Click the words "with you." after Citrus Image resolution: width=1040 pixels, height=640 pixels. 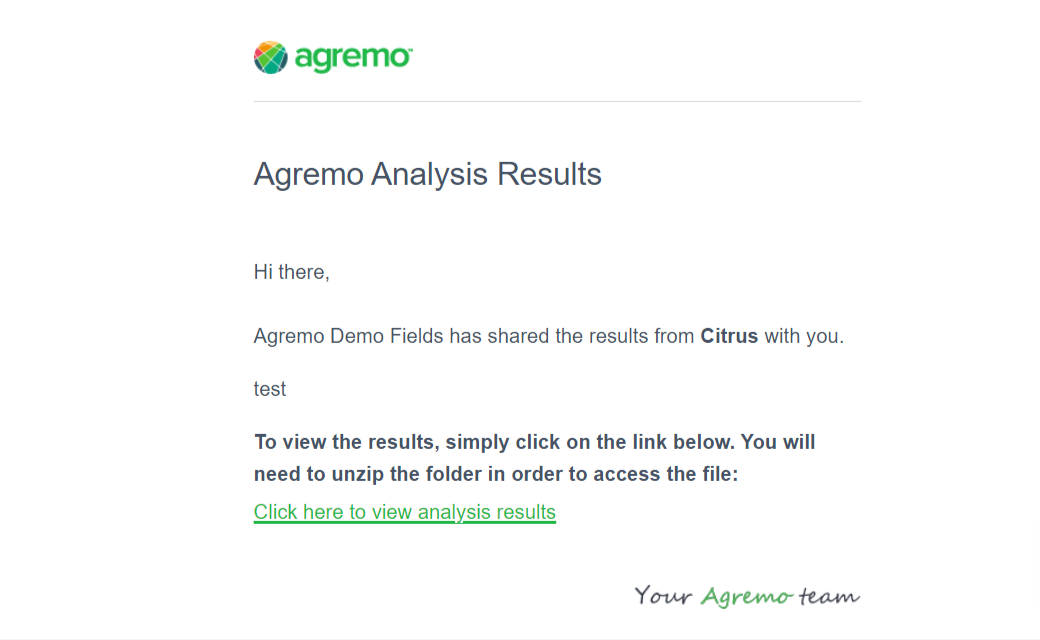coord(804,336)
